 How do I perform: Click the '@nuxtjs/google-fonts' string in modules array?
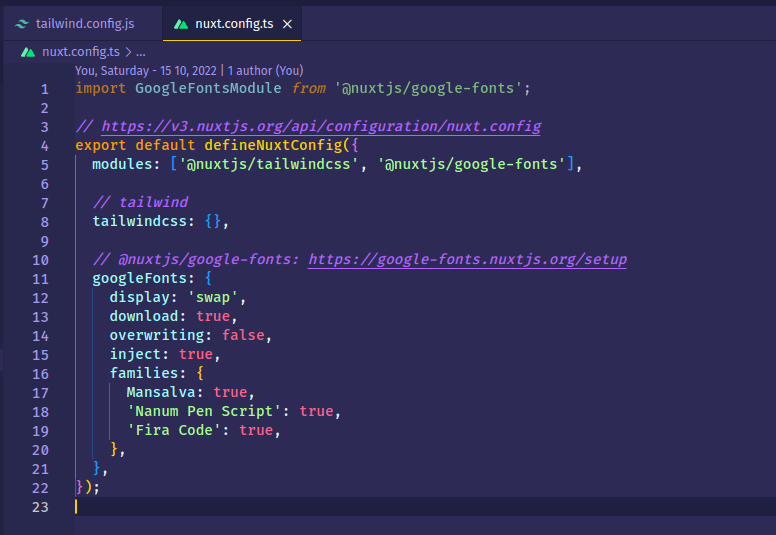(x=472, y=164)
